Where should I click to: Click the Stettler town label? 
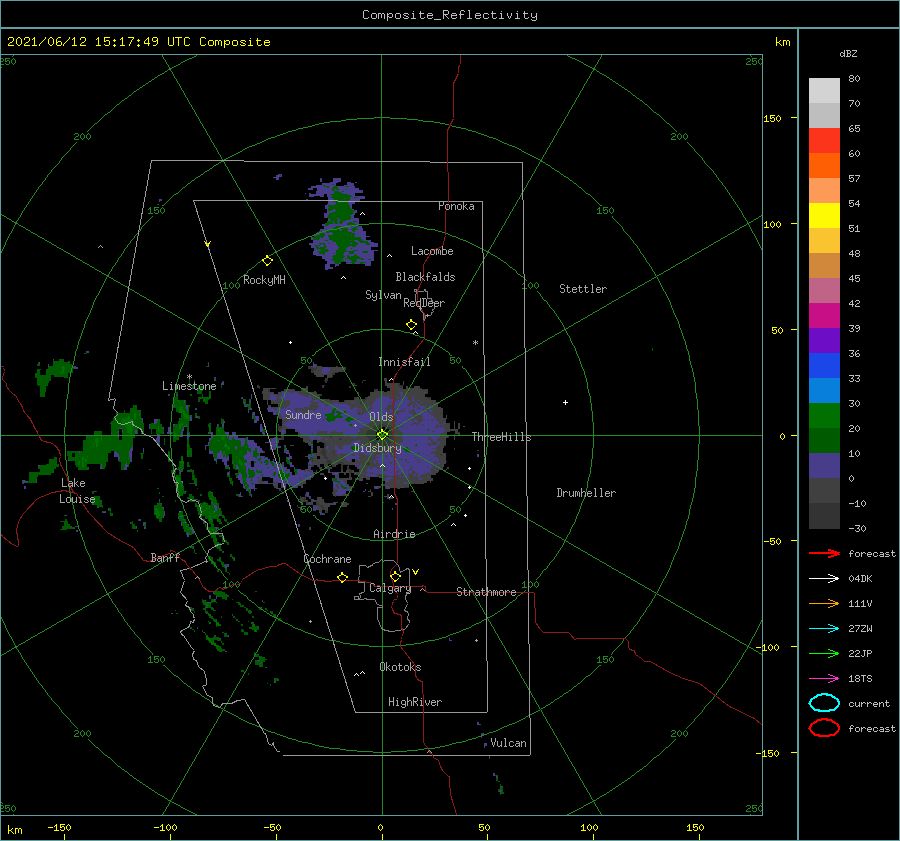583,289
